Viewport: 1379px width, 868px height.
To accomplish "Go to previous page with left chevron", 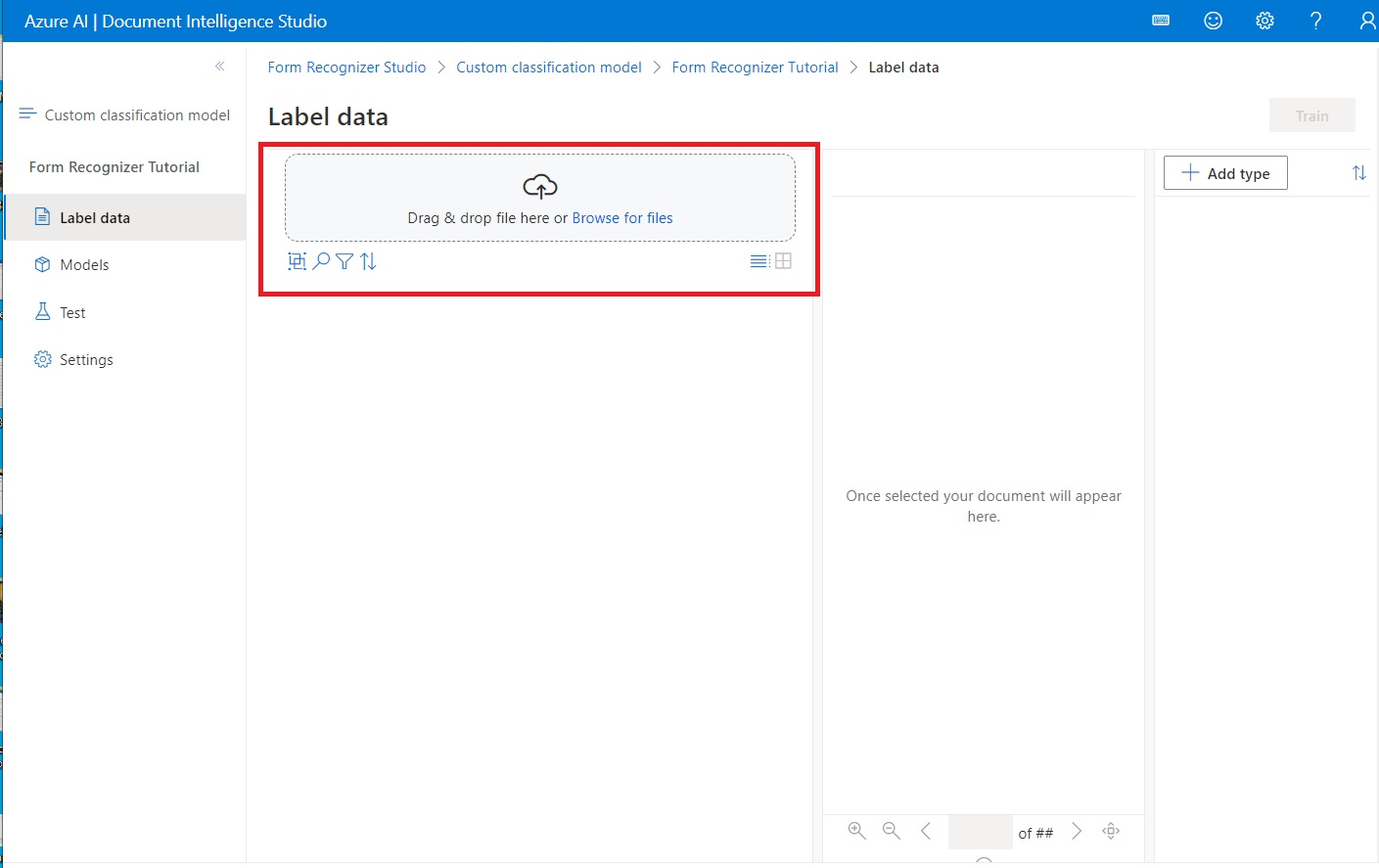I will (x=927, y=830).
